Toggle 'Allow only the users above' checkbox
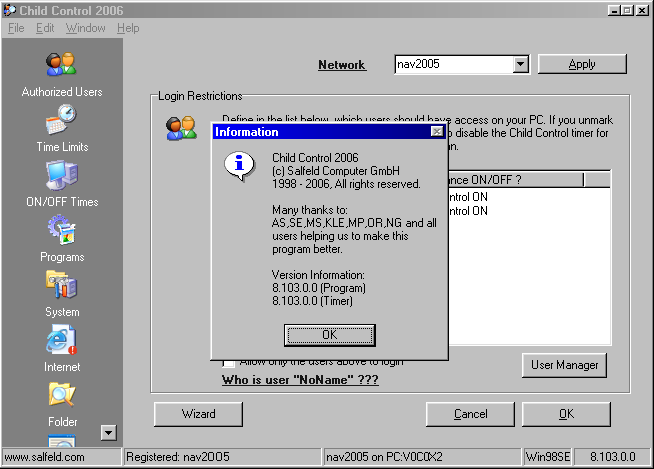 point(229,362)
